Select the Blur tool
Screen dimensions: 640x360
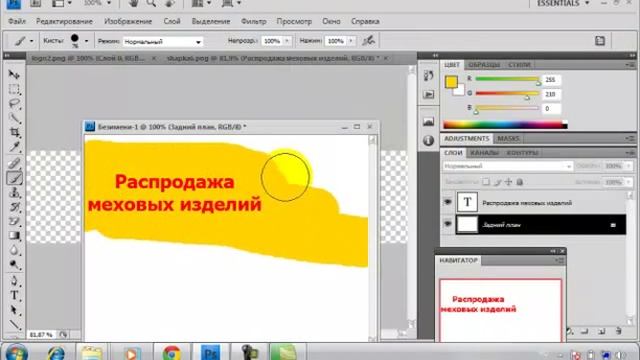14,250
